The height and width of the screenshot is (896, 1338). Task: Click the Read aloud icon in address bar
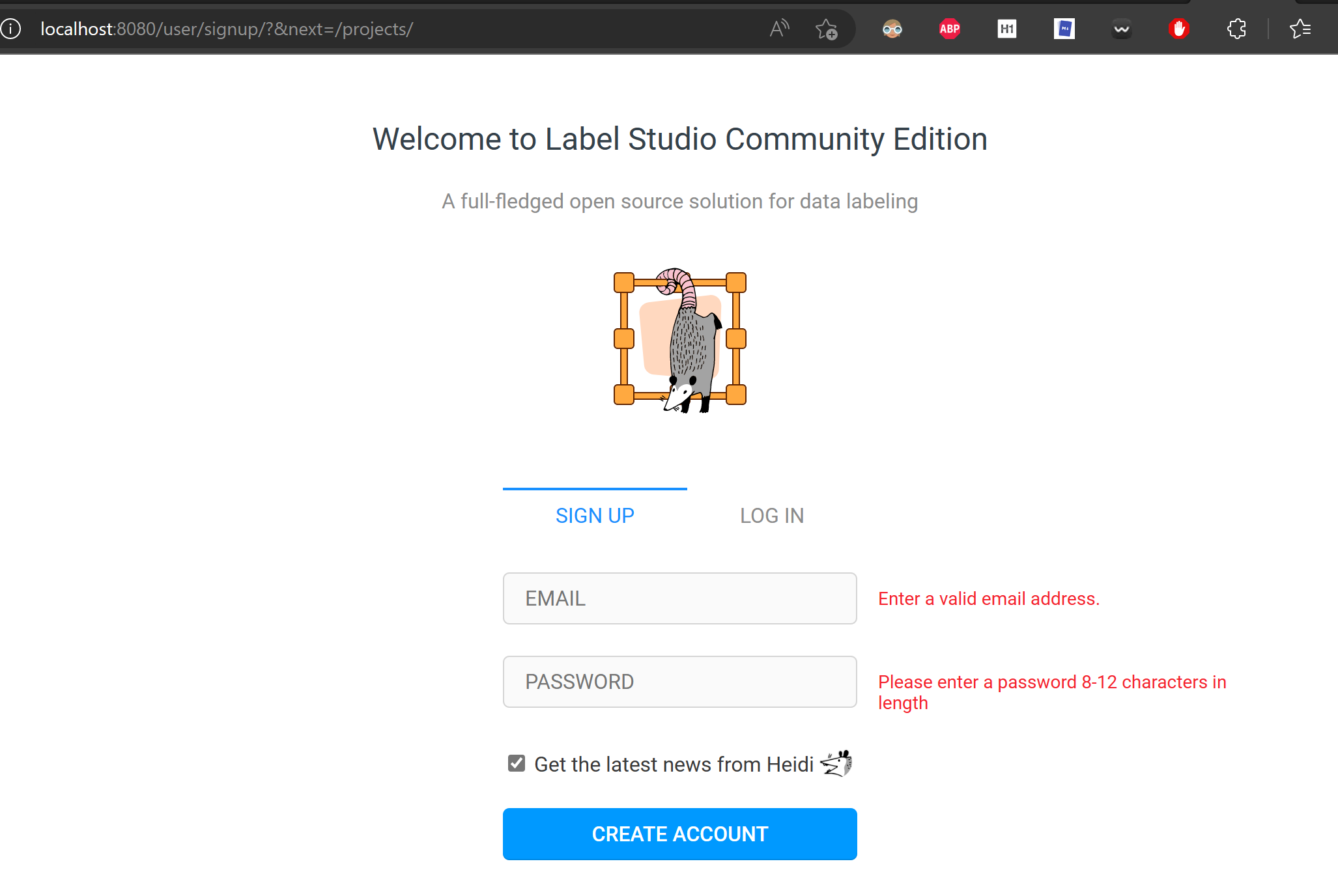(779, 29)
